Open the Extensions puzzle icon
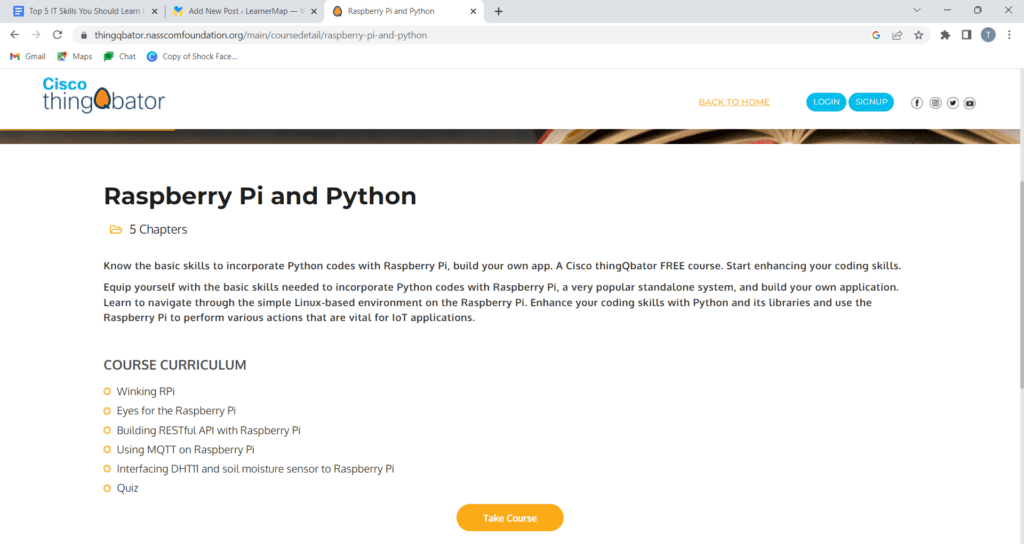Viewport: 1024px width, 544px height. 945,35
